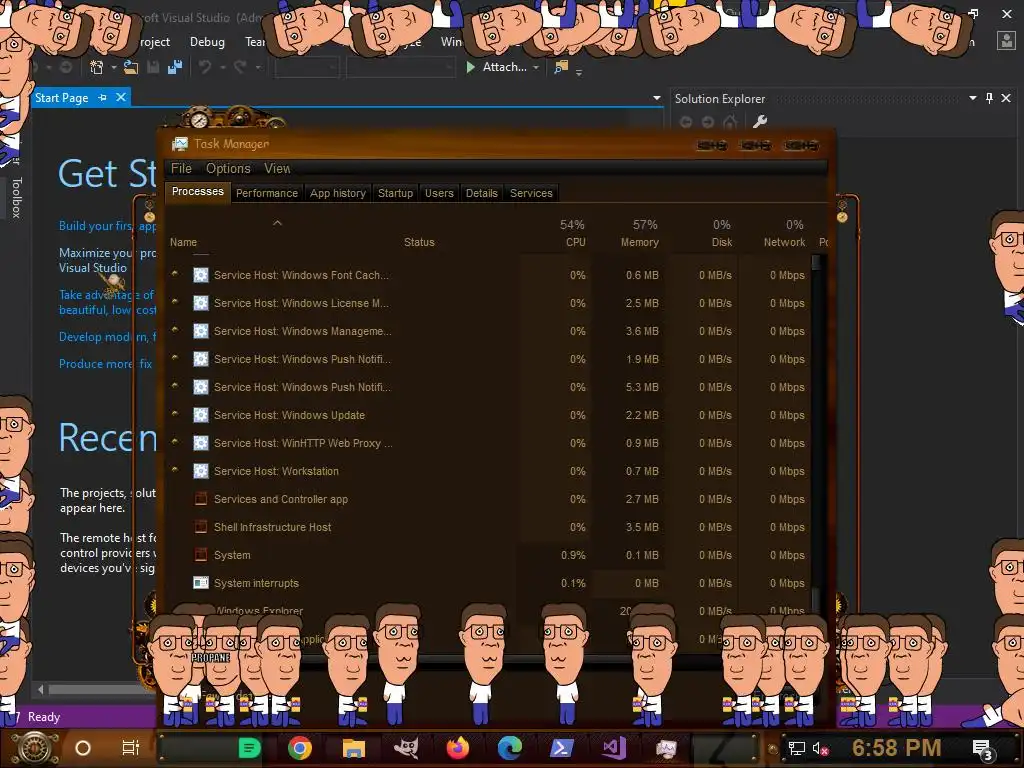Open PowerShell from the taskbar
This screenshot has height=768, width=1024.
pos(562,748)
